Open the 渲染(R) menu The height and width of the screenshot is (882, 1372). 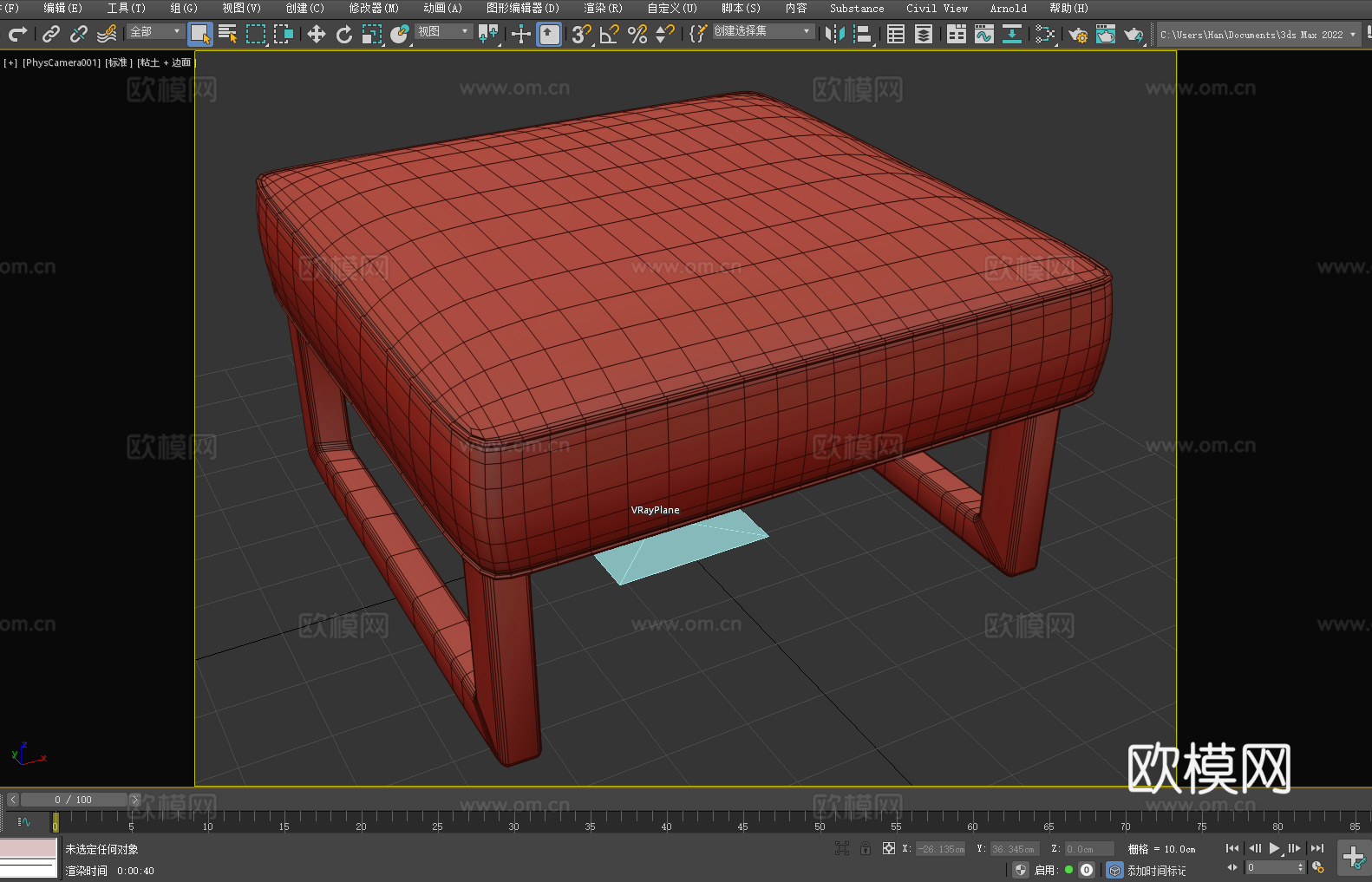[x=603, y=8]
